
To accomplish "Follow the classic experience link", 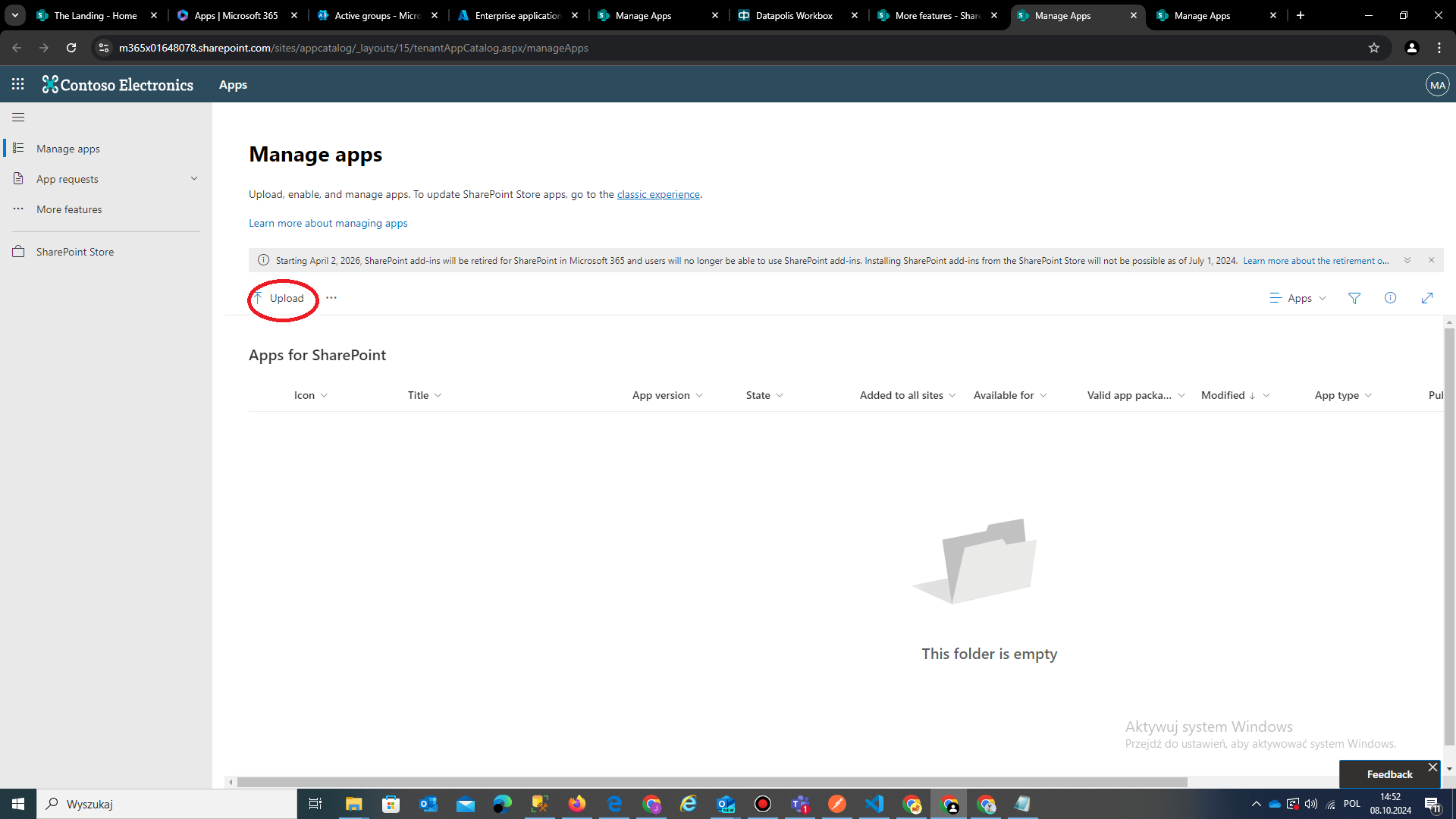I will [x=658, y=194].
